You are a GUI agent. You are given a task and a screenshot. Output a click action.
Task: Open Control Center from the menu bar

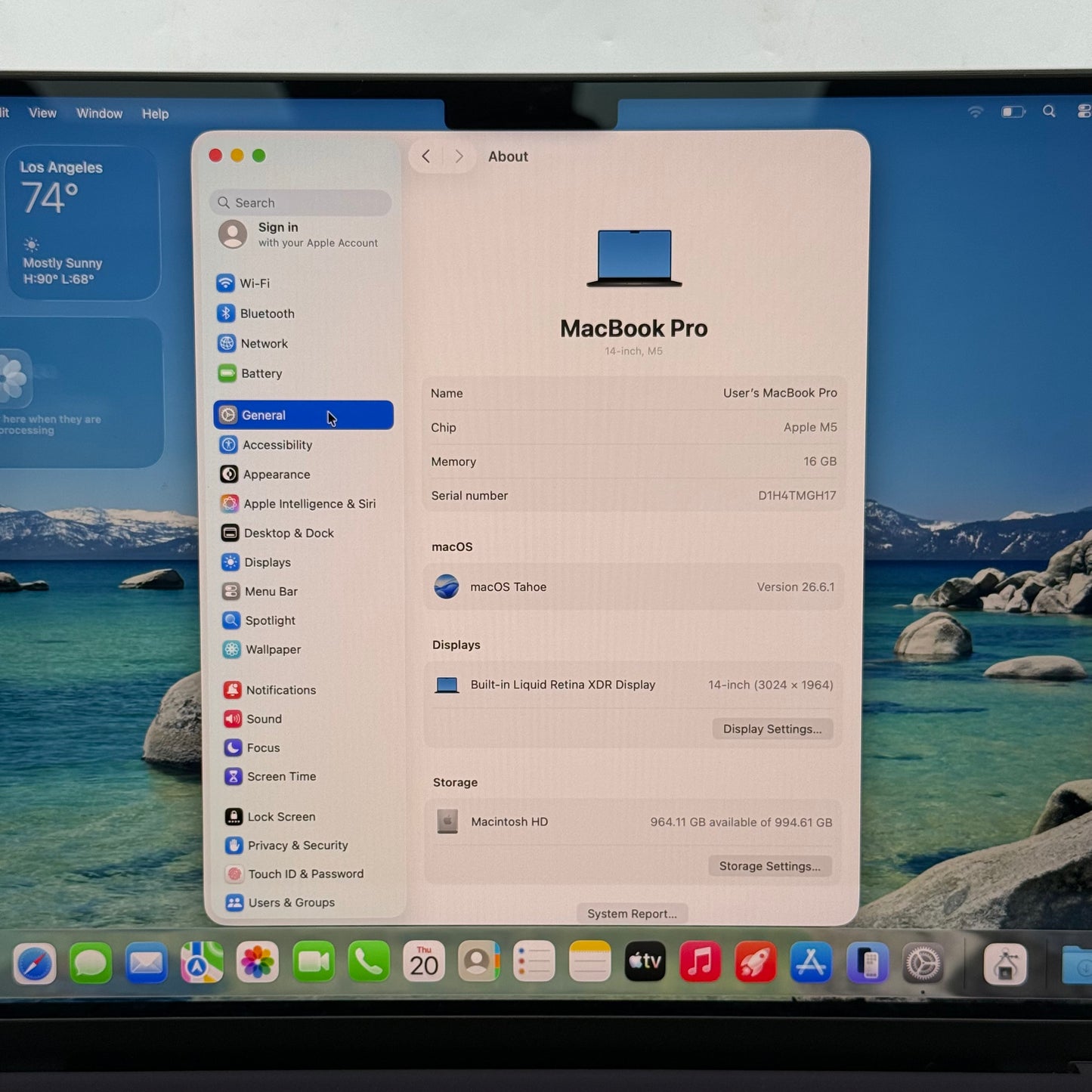pyautogui.click(x=1084, y=112)
